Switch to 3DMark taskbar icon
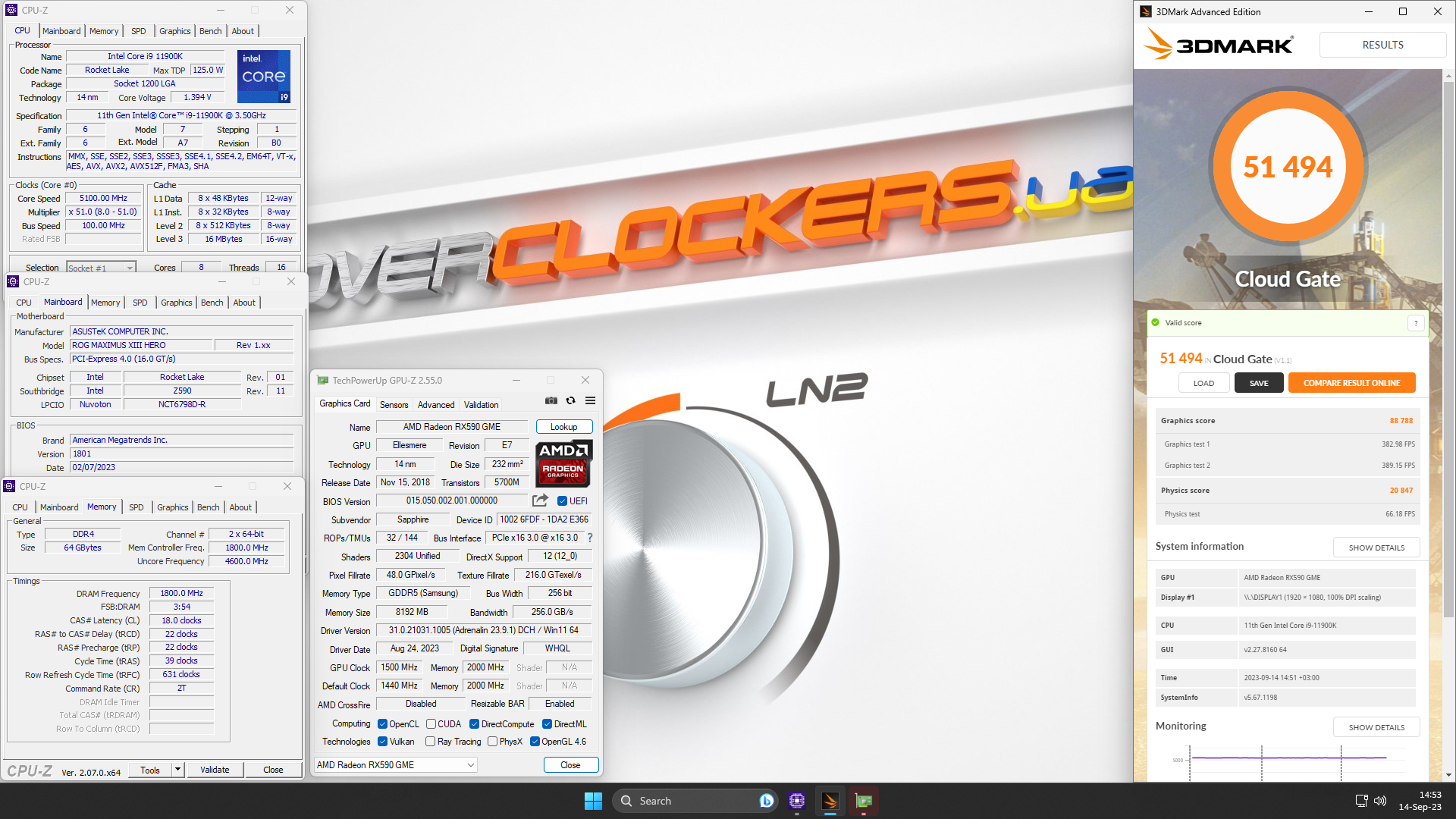This screenshot has width=1456, height=819. [x=830, y=801]
